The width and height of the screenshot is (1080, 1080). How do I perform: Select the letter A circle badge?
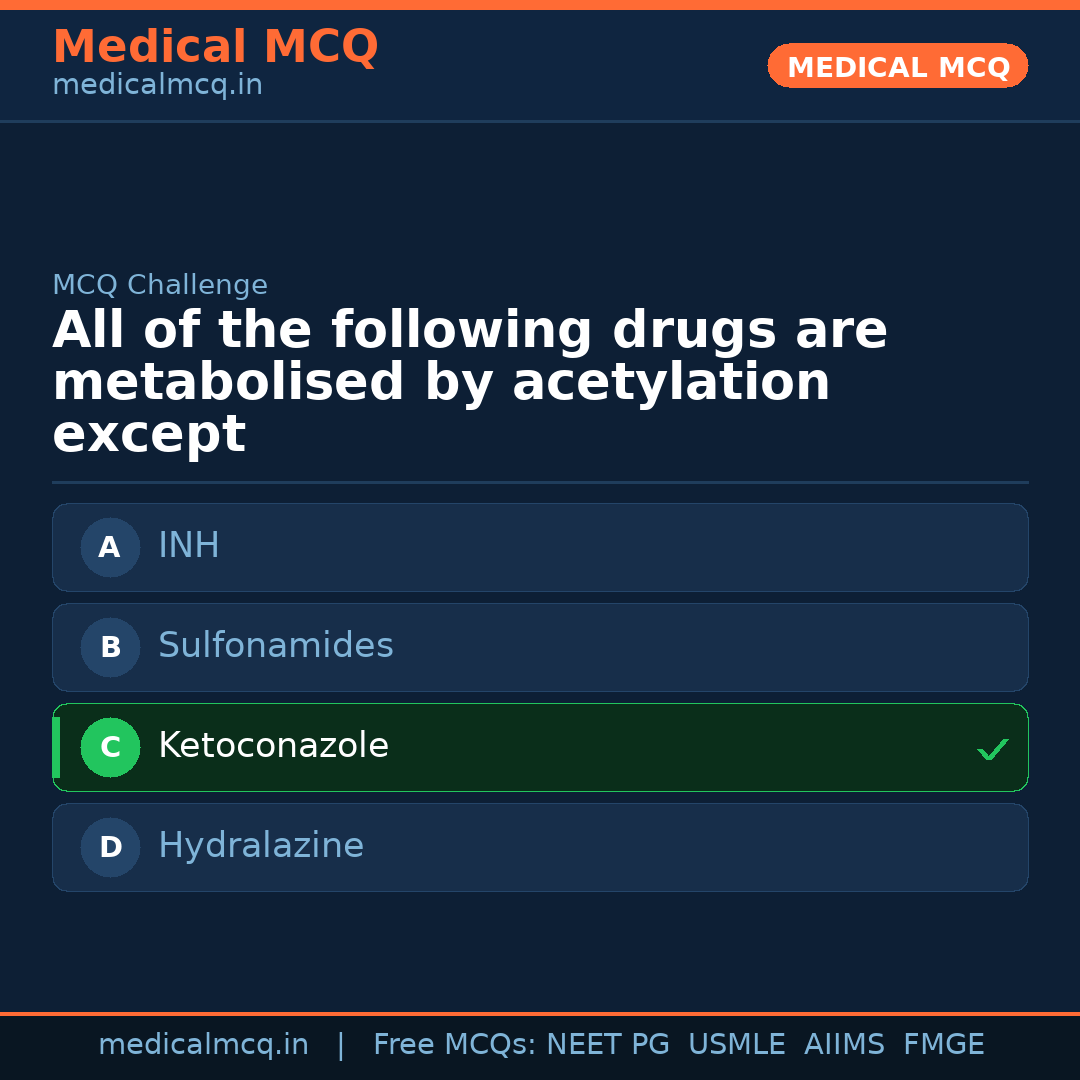(x=110, y=547)
